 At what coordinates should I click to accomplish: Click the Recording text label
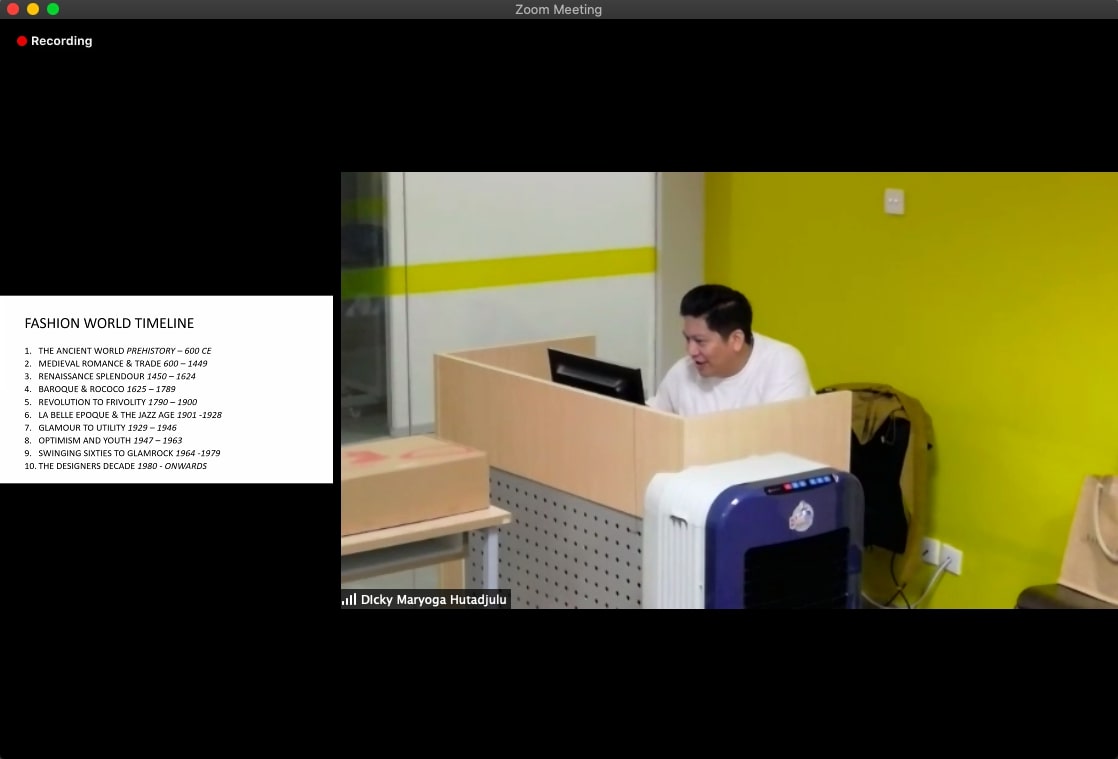pos(61,41)
